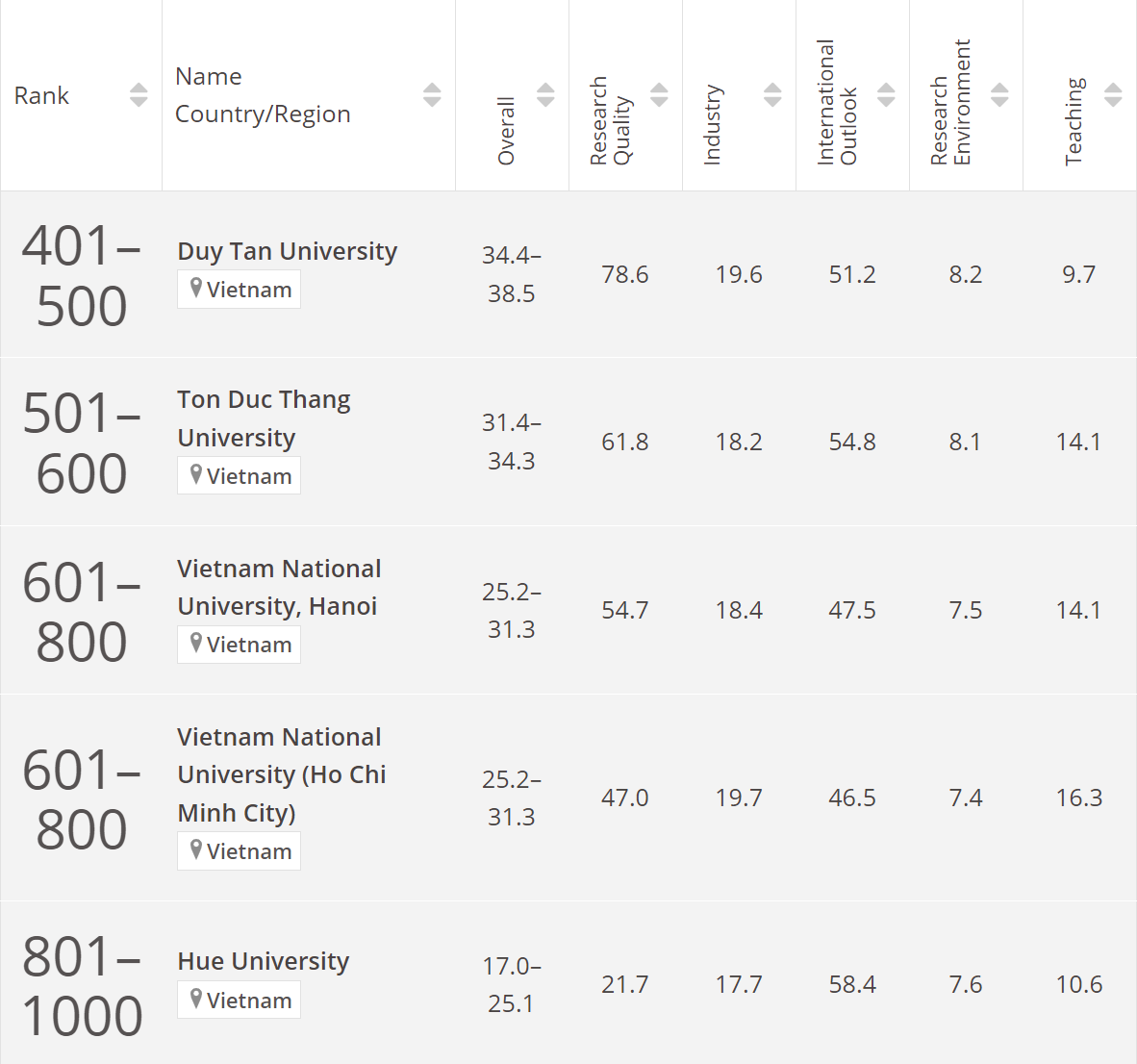Click sort arrows beside Name Country/Region
Image resolution: width=1137 pixels, height=1064 pixels.
pyautogui.click(x=432, y=95)
